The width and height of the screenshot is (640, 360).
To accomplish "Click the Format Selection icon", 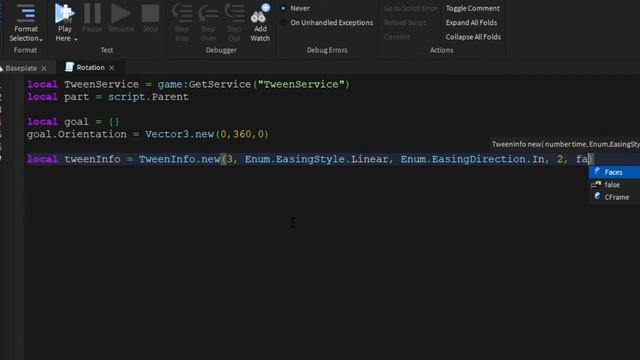I will [x=26, y=13].
